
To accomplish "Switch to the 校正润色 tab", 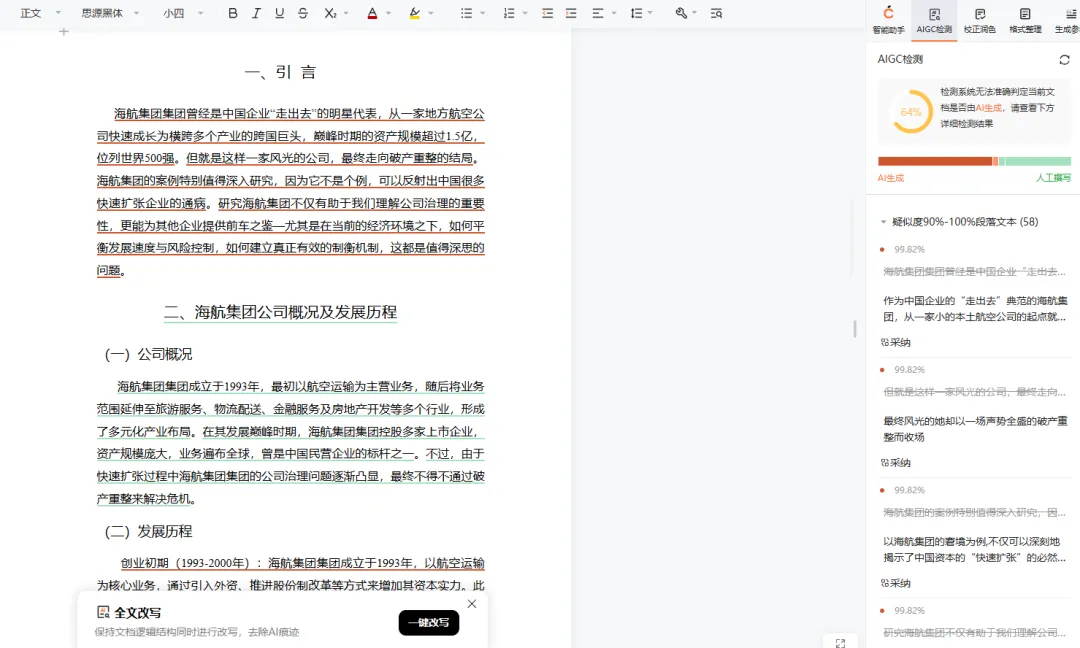I will point(979,20).
